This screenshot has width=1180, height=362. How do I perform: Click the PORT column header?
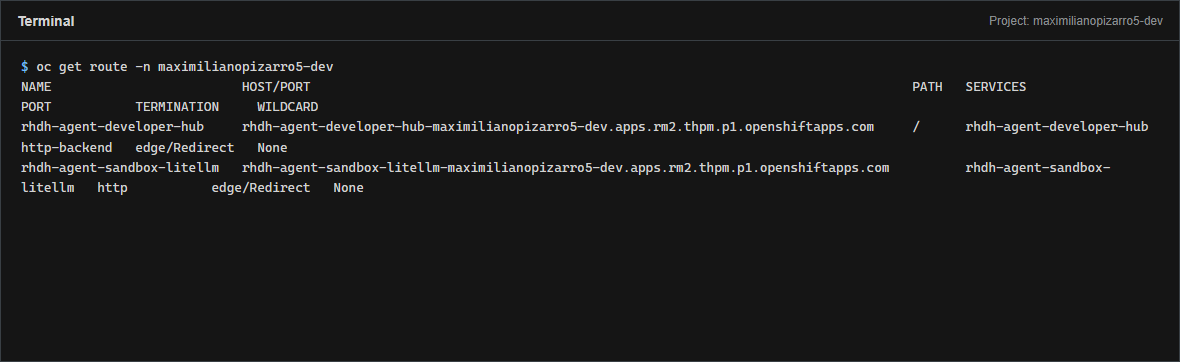[x=36, y=107]
